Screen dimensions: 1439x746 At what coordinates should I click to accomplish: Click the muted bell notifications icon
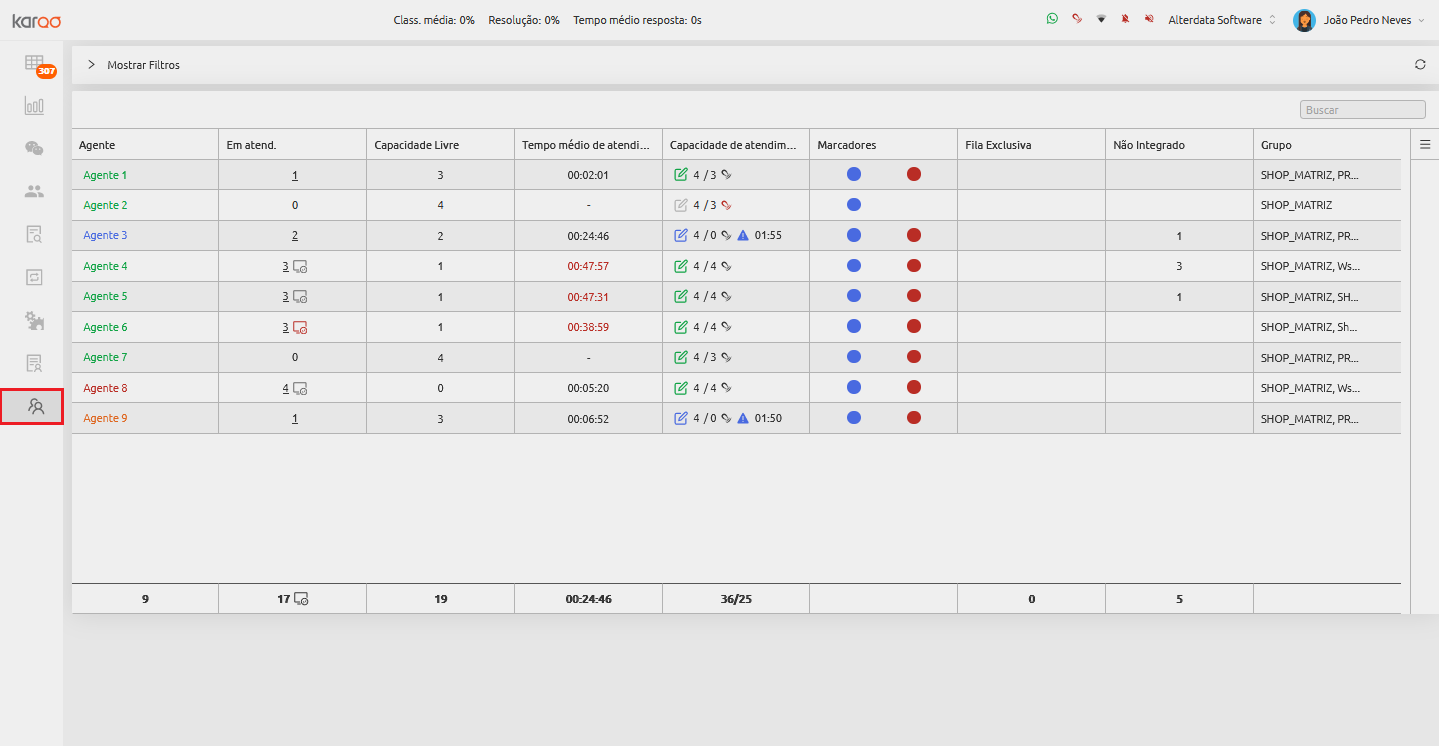click(1125, 19)
